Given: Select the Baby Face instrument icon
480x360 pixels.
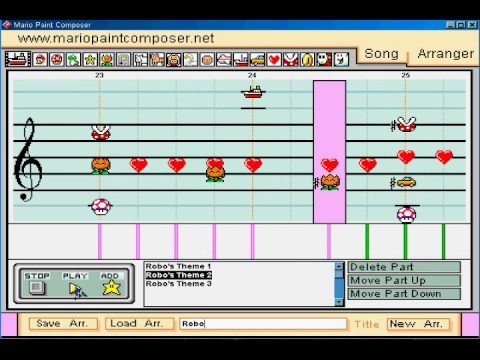Looking at the screenshot, I should coord(207,60).
